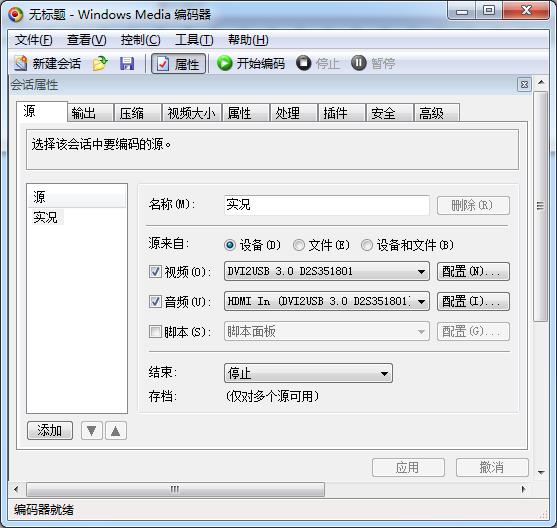Image resolution: width=557 pixels, height=528 pixels.
Task: Toggle the 属性 properties toolbar button
Action: tap(178, 64)
